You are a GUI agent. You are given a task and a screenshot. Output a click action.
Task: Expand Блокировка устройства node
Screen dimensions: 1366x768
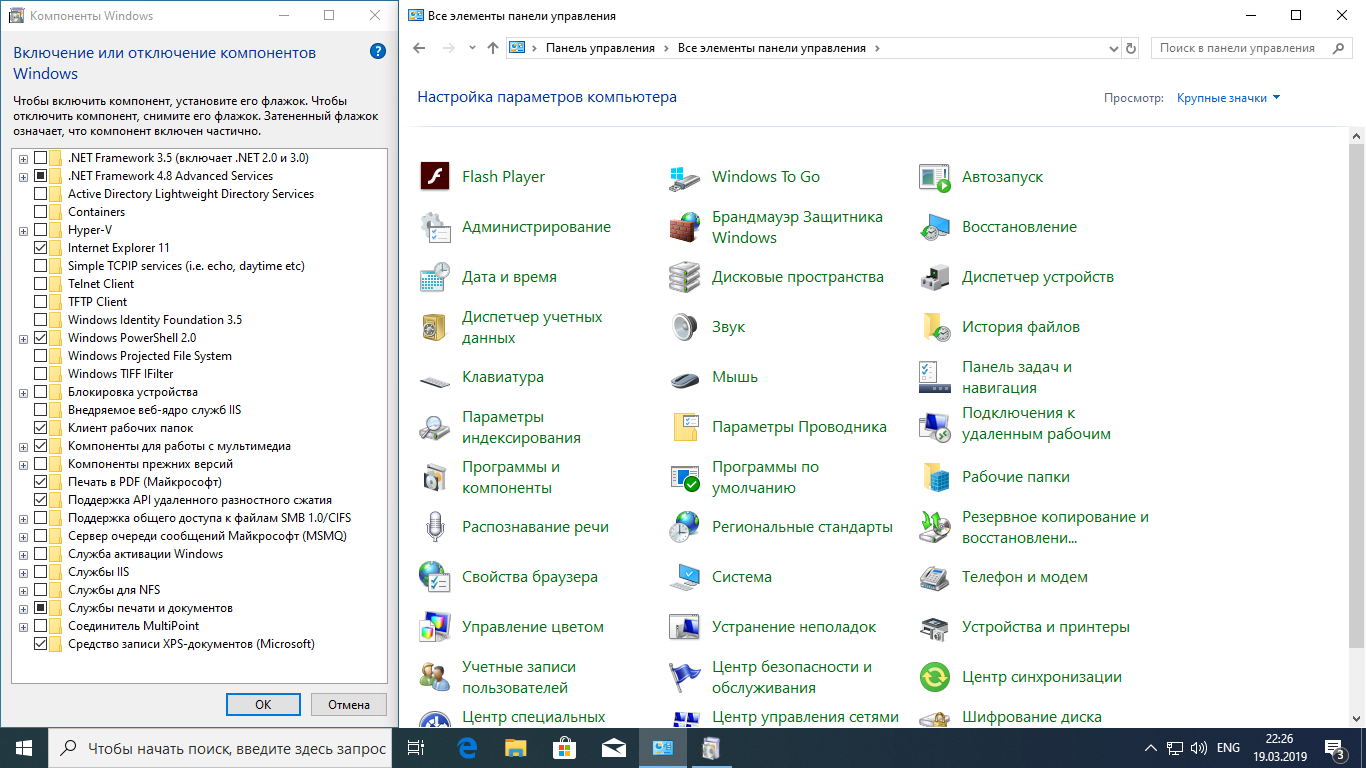coord(23,392)
